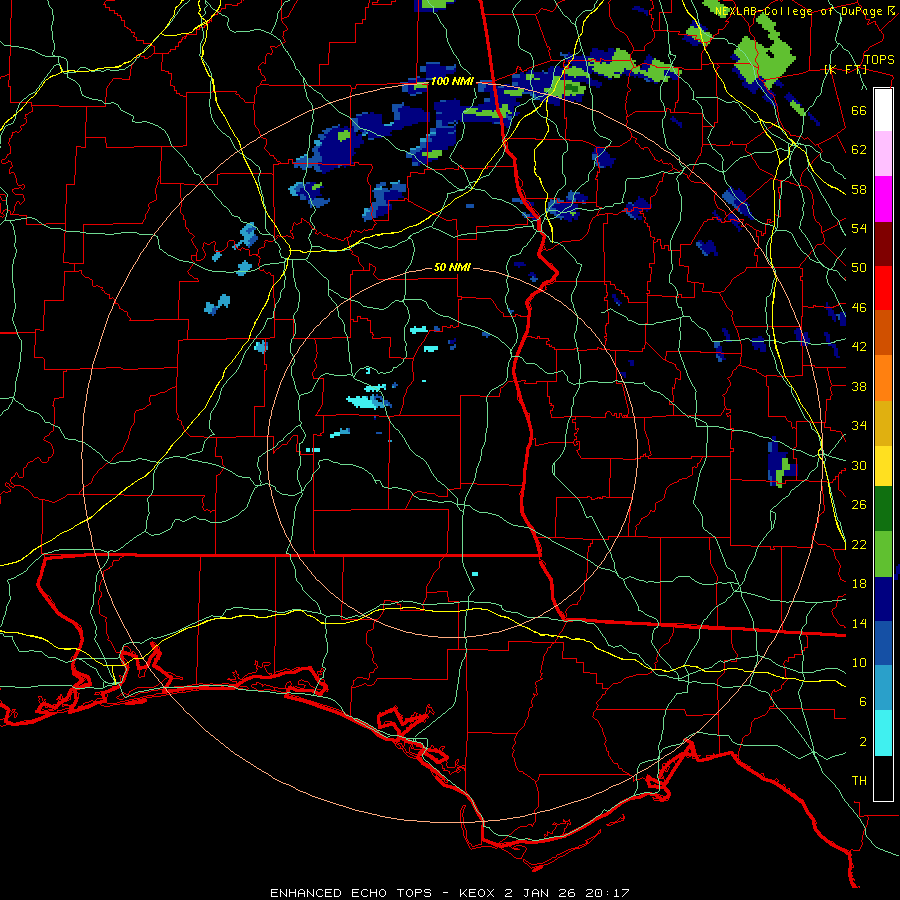Click the medium blue legend swatch
Image resolution: width=900 pixels, height=900 pixels.
[883, 643]
